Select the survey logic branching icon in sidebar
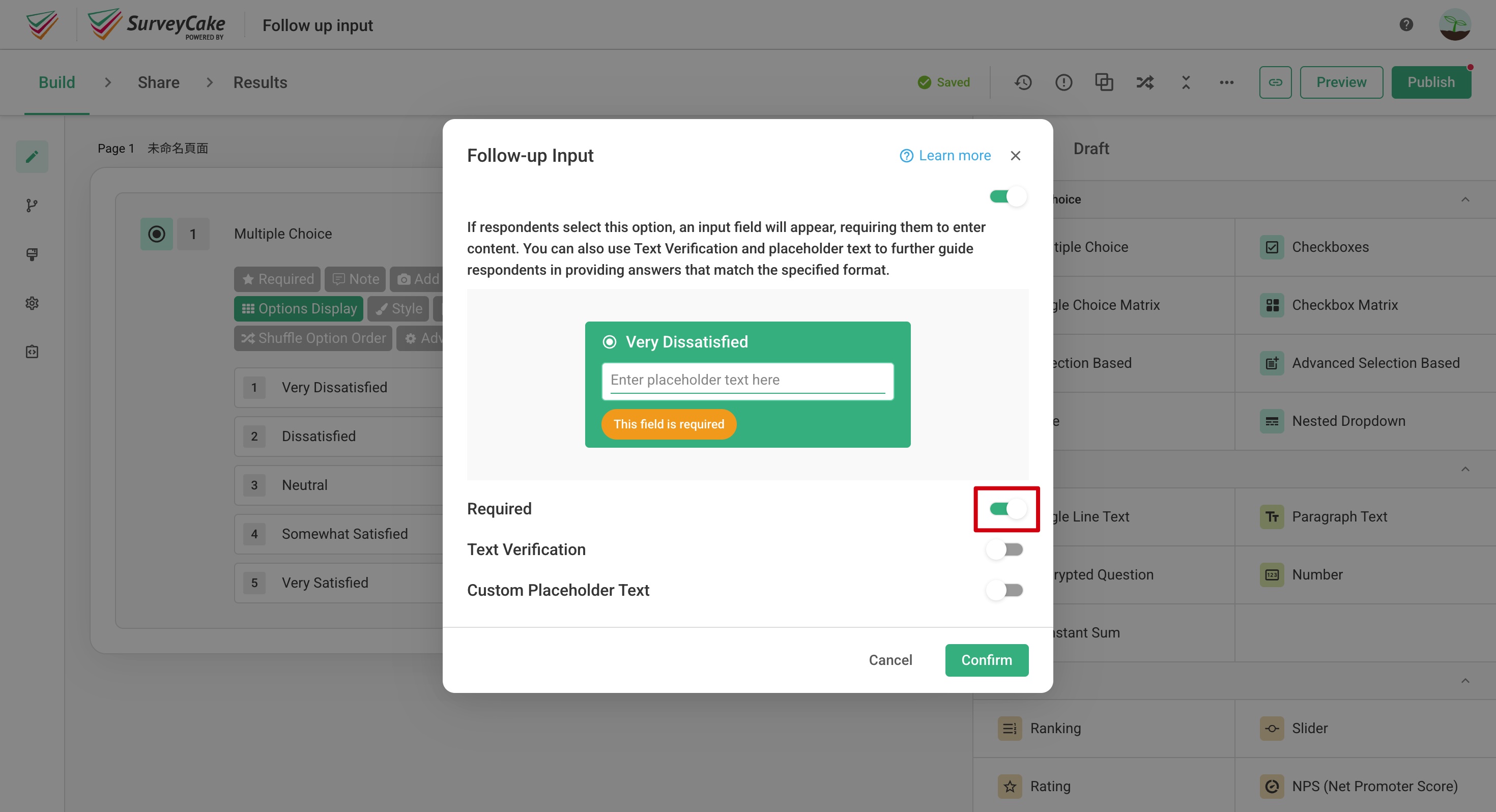Viewport: 1496px width, 812px height. click(32, 205)
